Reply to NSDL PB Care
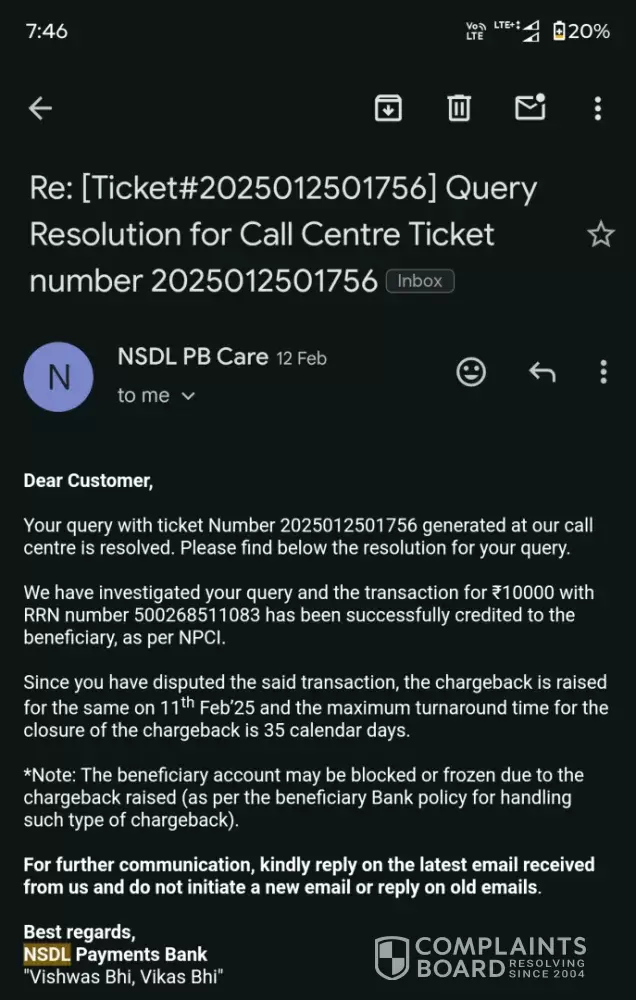 542,372
